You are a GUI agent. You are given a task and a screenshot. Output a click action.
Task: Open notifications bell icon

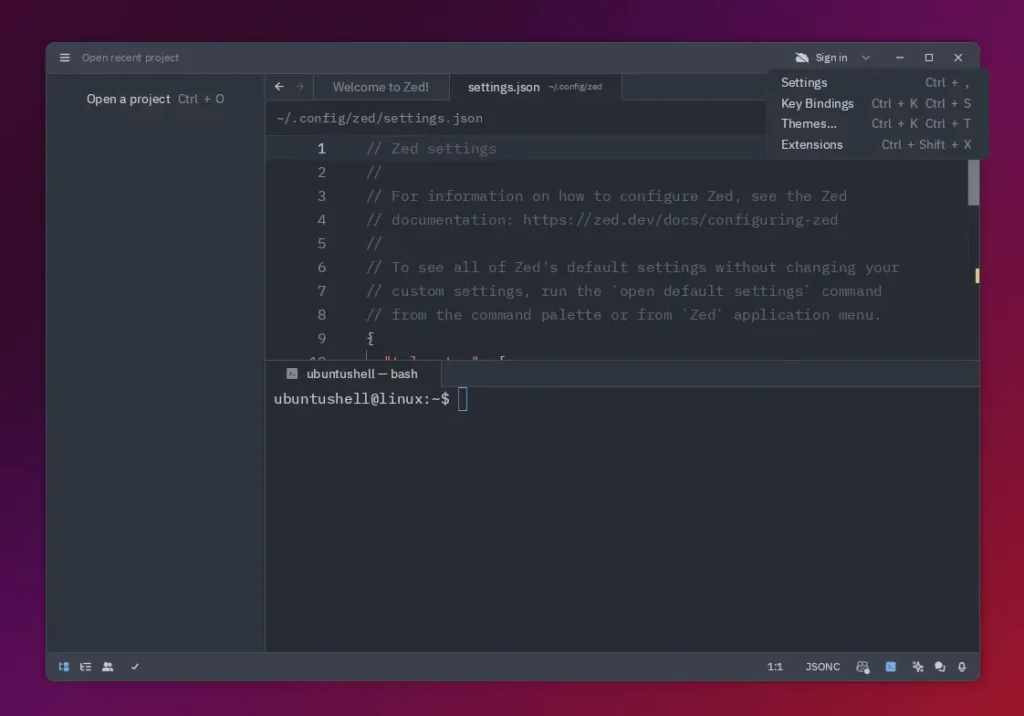click(x=962, y=667)
